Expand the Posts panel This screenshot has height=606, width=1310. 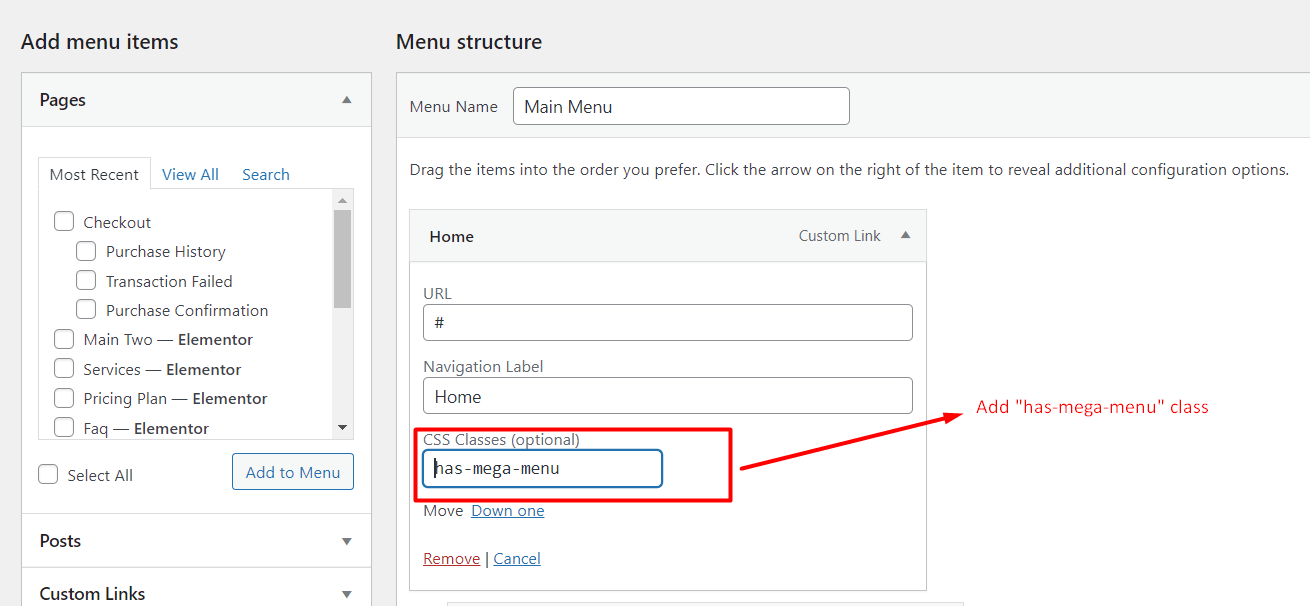[x=346, y=541]
